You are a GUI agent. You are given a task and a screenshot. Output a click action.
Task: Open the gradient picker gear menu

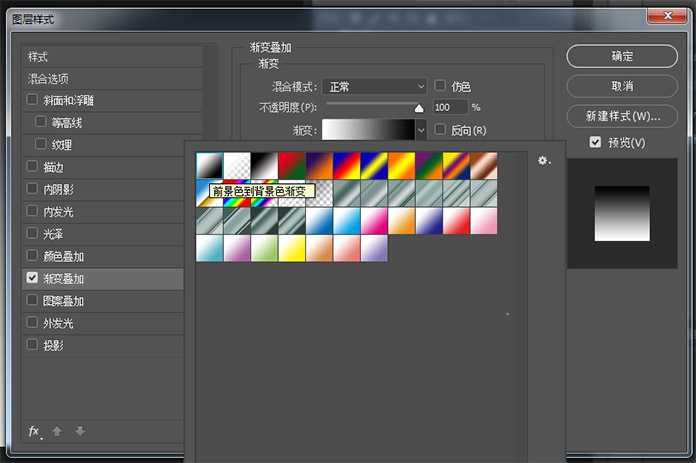pos(544,160)
